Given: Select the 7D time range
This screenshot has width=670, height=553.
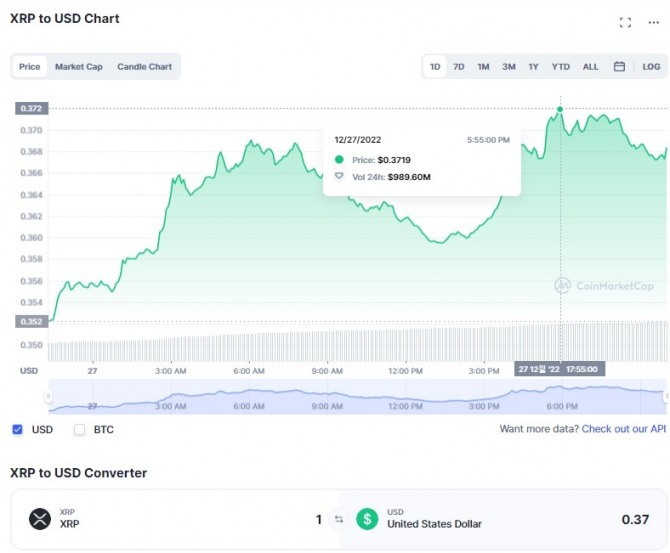Looking at the screenshot, I should (x=458, y=67).
